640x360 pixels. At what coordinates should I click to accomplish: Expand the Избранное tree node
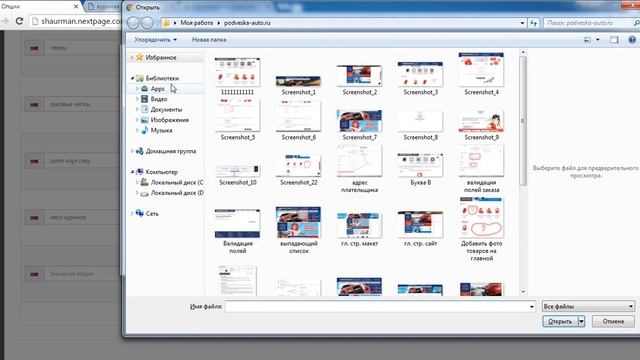(132, 58)
